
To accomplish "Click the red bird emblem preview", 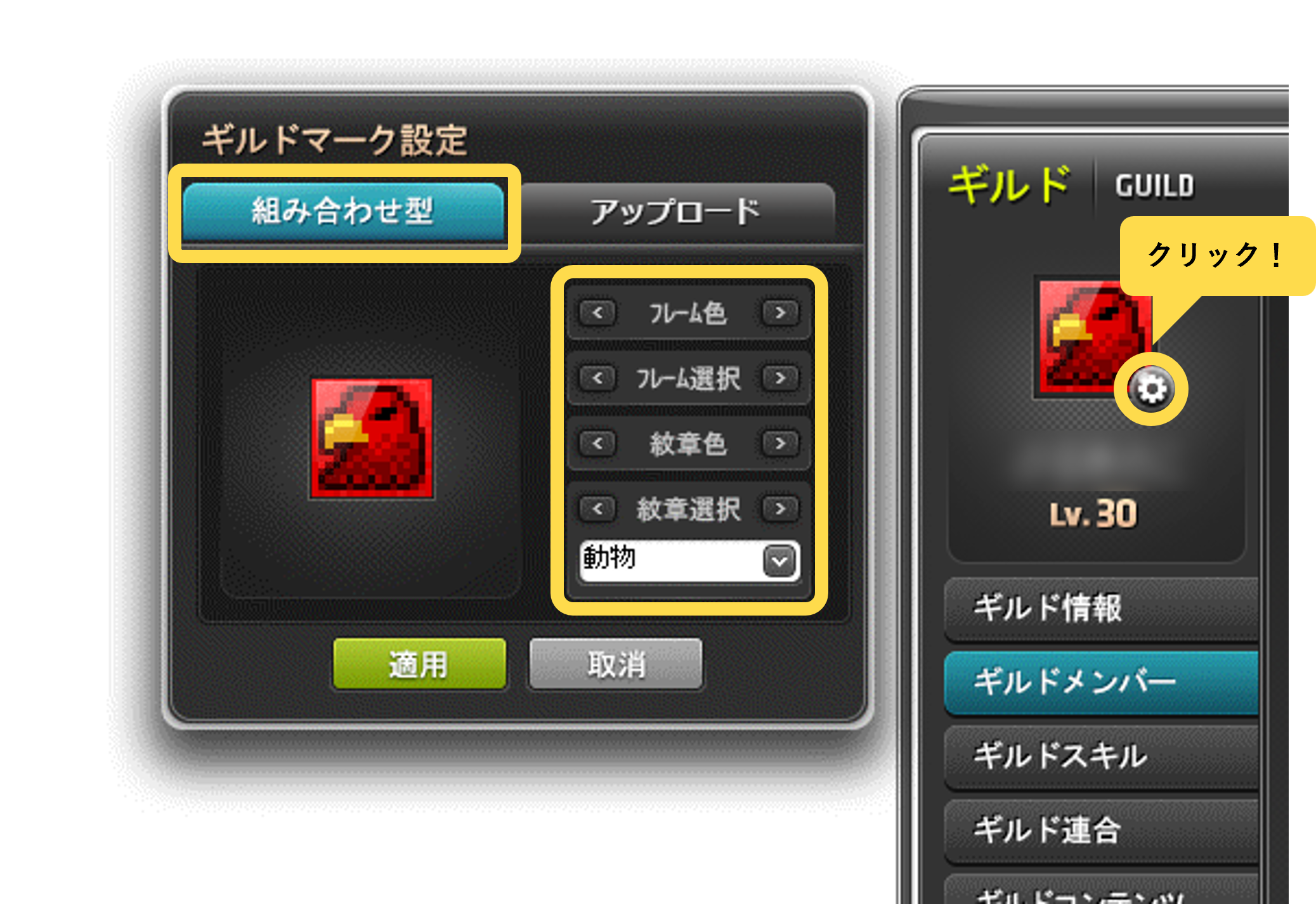I will (x=372, y=439).
